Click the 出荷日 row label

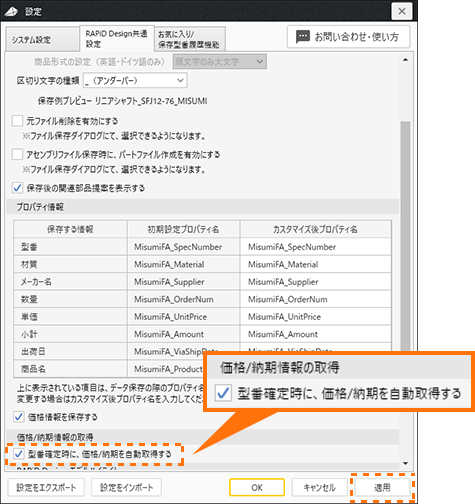pos(33,351)
